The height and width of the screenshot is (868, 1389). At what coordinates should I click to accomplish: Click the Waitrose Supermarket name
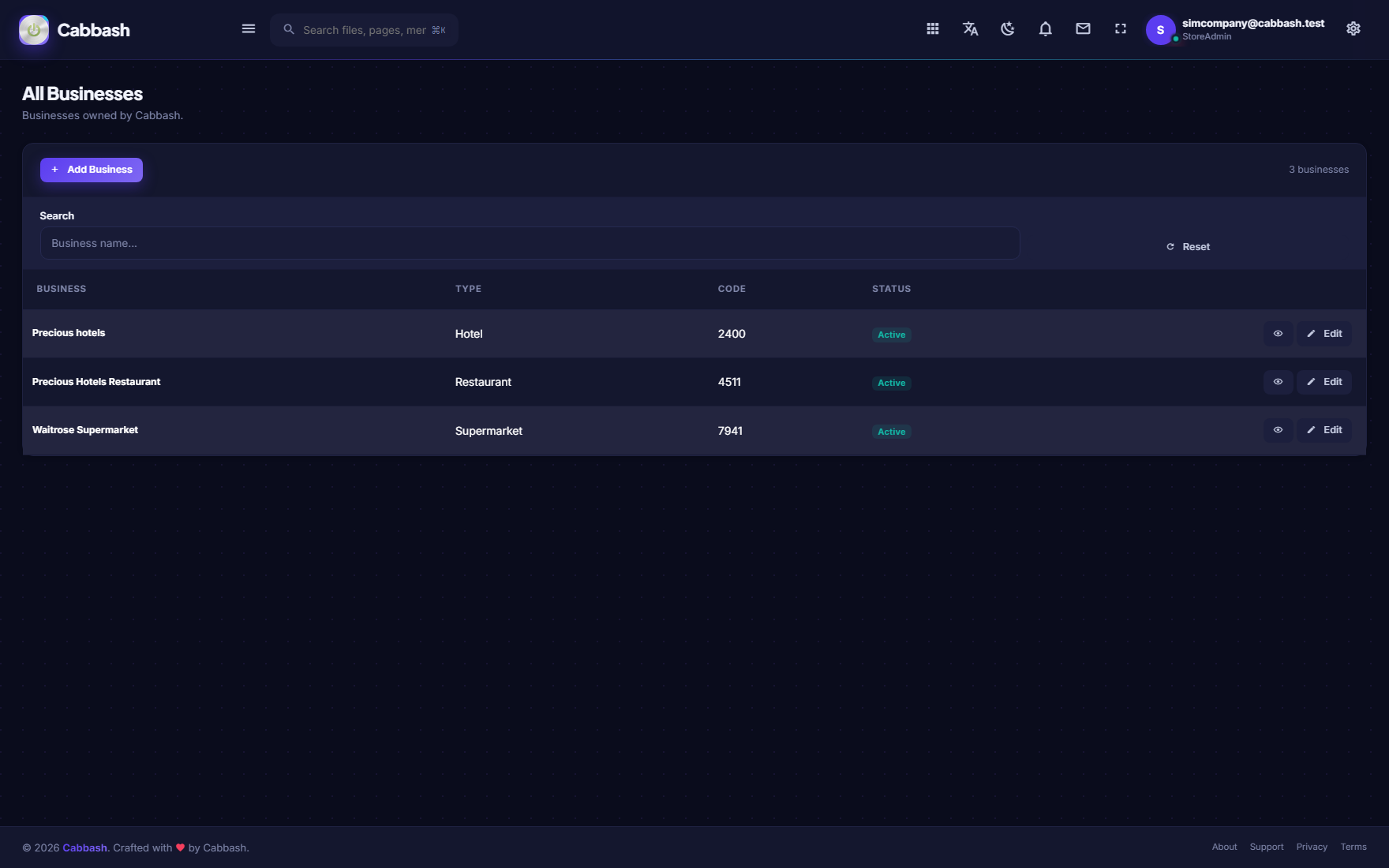(x=85, y=430)
